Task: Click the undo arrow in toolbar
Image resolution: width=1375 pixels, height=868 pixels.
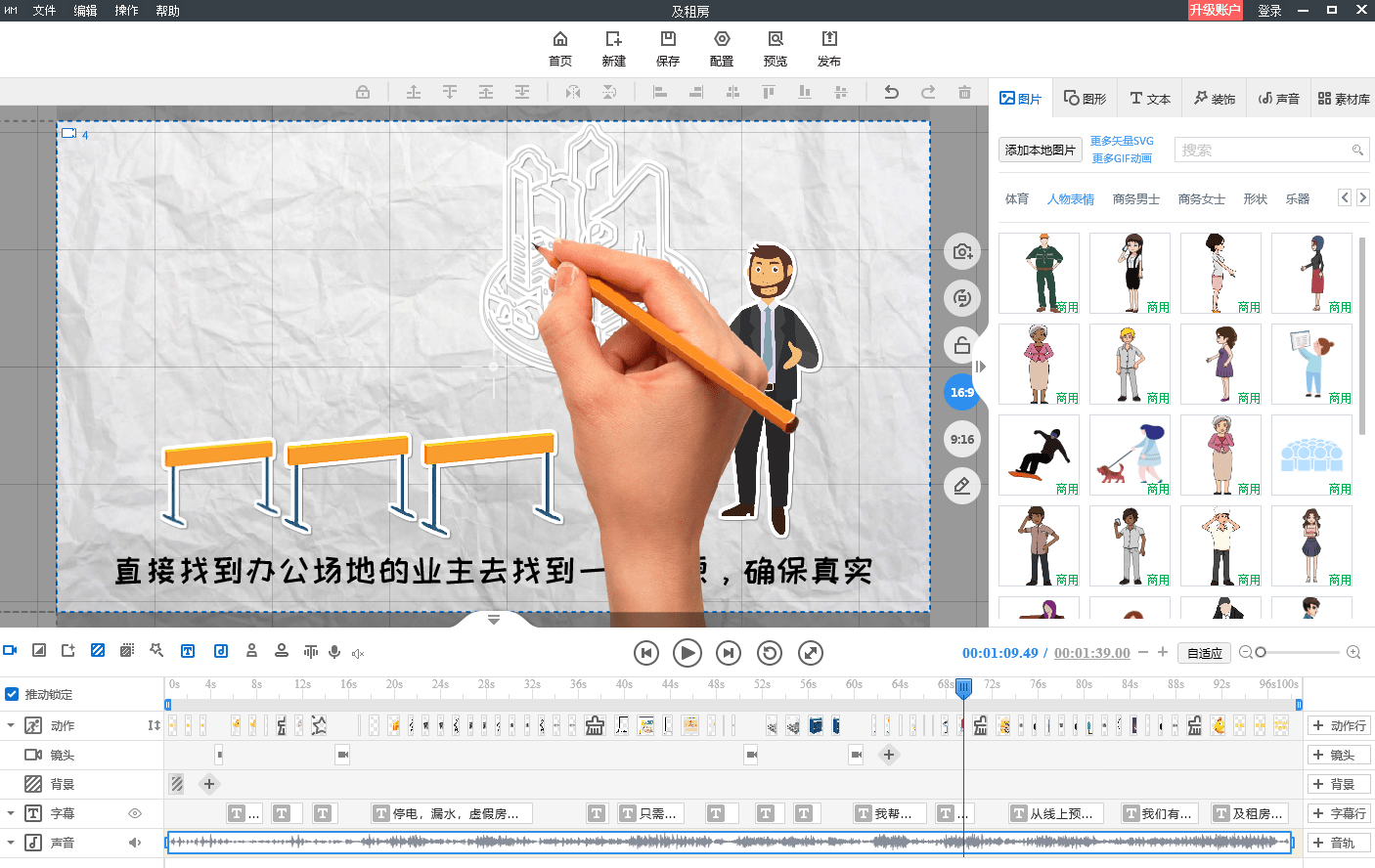Action: (891, 92)
